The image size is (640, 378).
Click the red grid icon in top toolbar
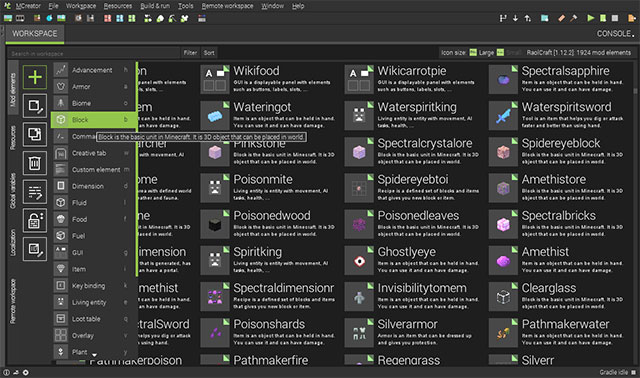click(x=107, y=18)
